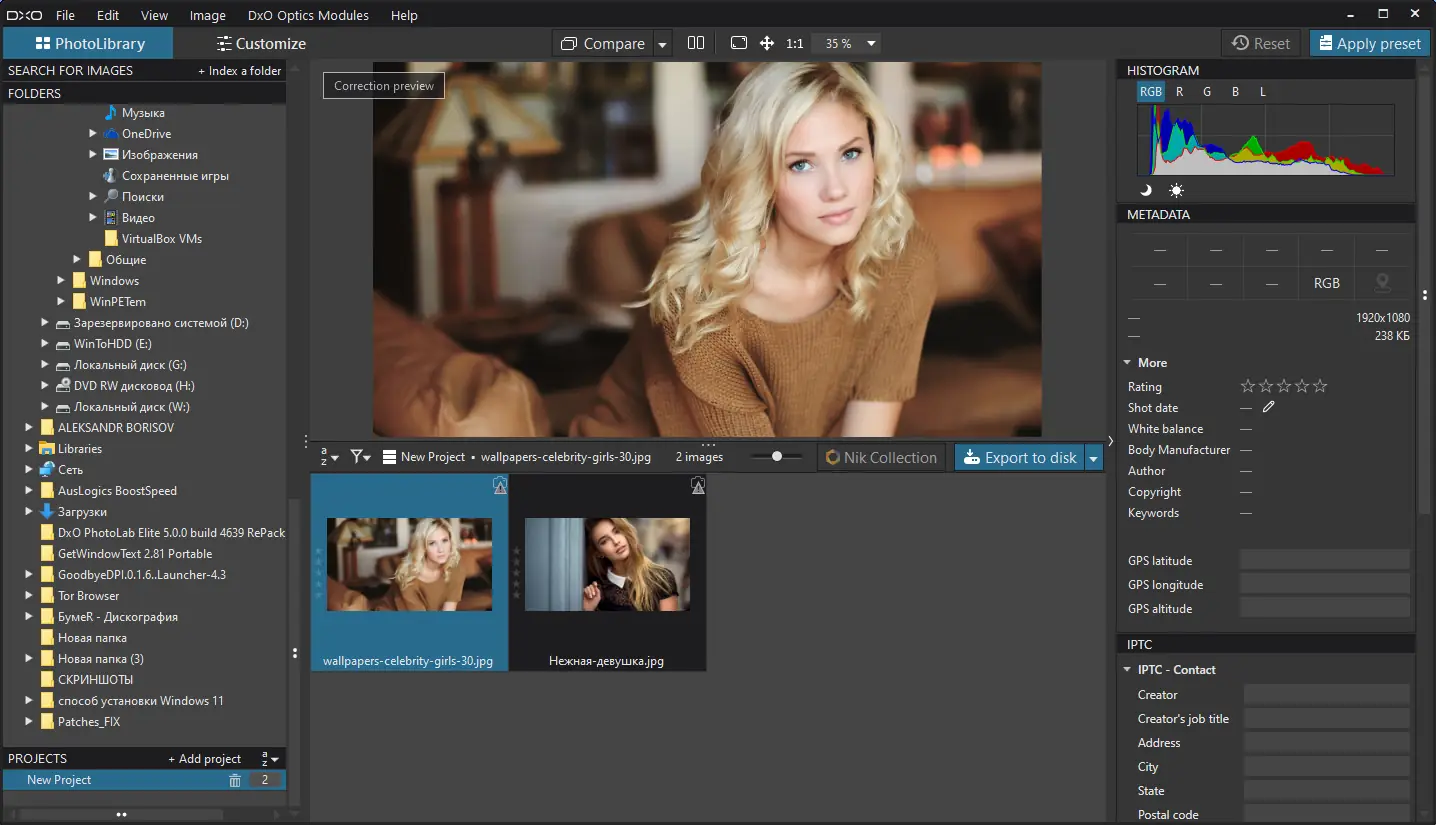Click the fit-to-screen icon
The image size is (1436, 825).
click(x=739, y=43)
